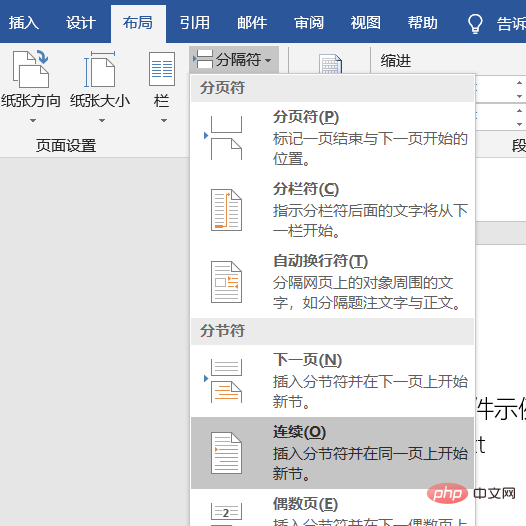Switch to the 设计 tab
The image size is (526, 526).
pyautogui.click(x=81, y=23)
